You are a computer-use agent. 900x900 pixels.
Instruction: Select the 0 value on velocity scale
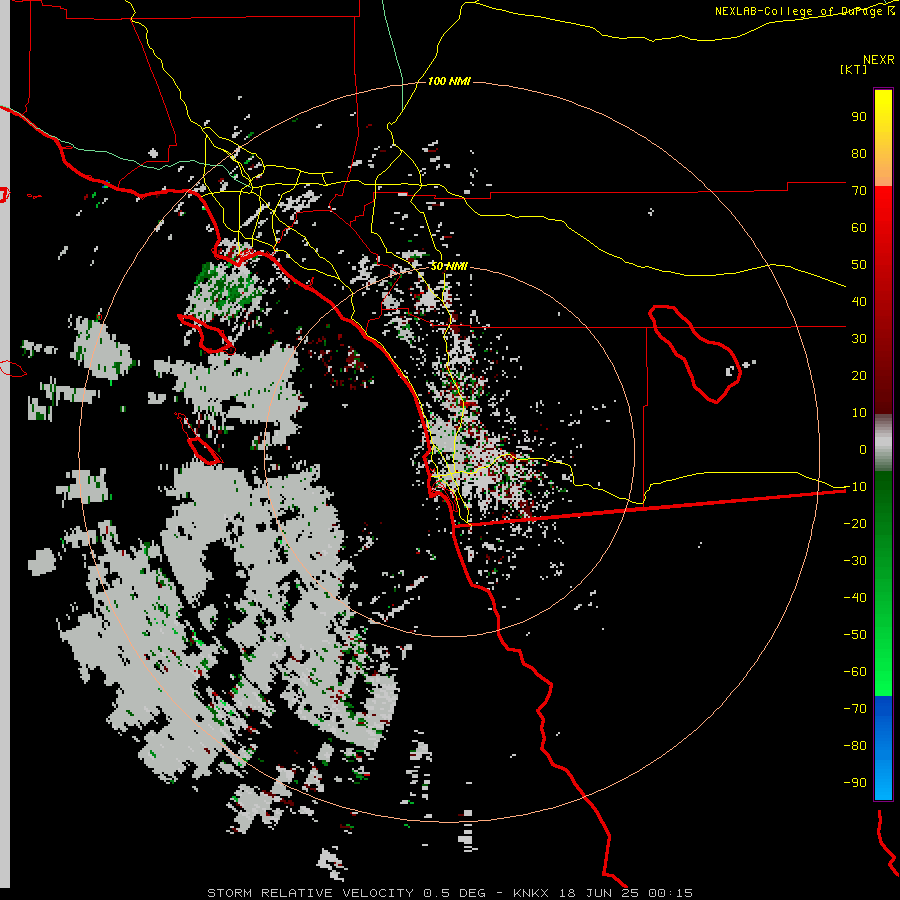[863, 450]
